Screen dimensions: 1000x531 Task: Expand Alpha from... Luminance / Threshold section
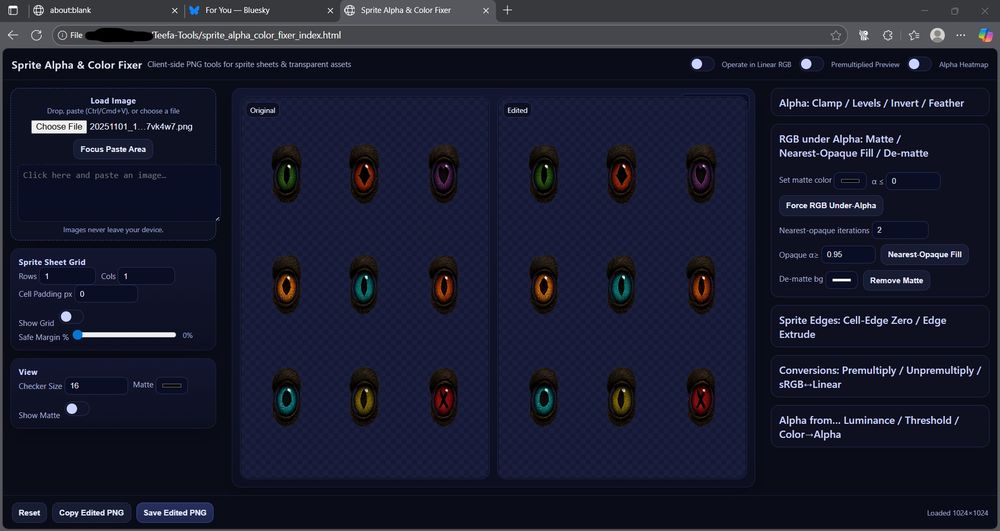pyautogui.click(x=879, y=427)
